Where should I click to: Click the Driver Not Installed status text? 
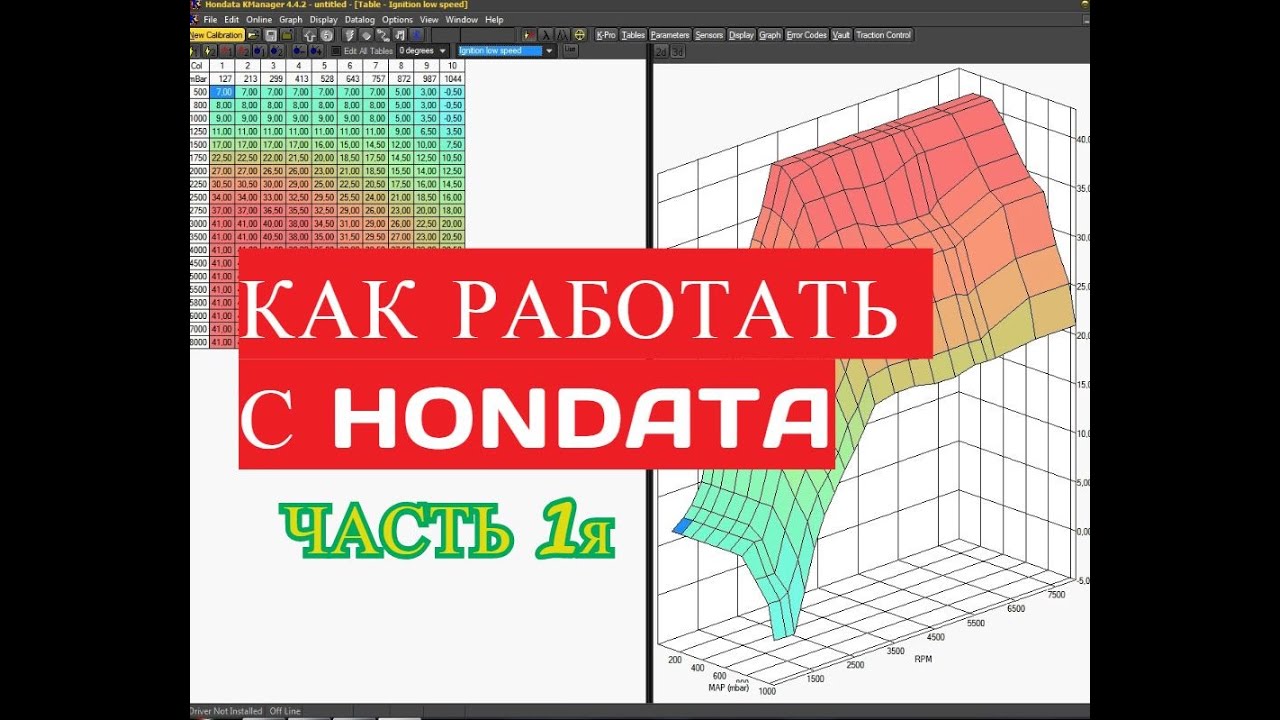click(x=226, y=711)
